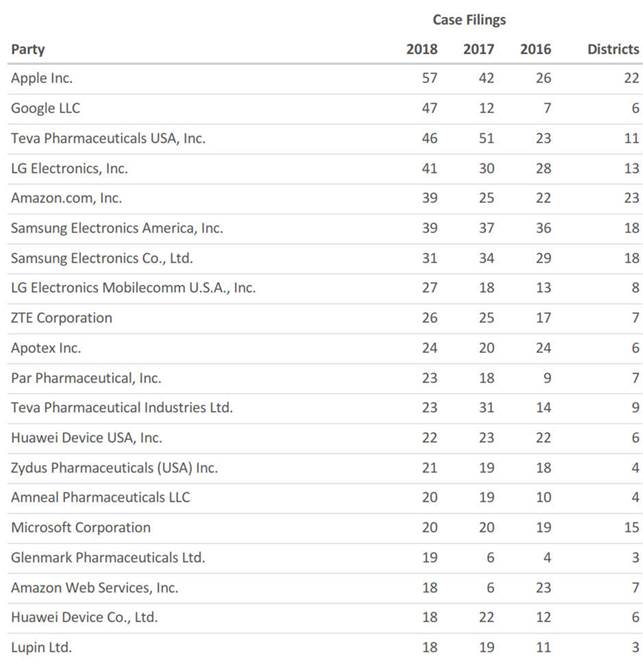Select the Apple Inc. row label
This screenshot has height=668, width=643.
pos(42,78)
